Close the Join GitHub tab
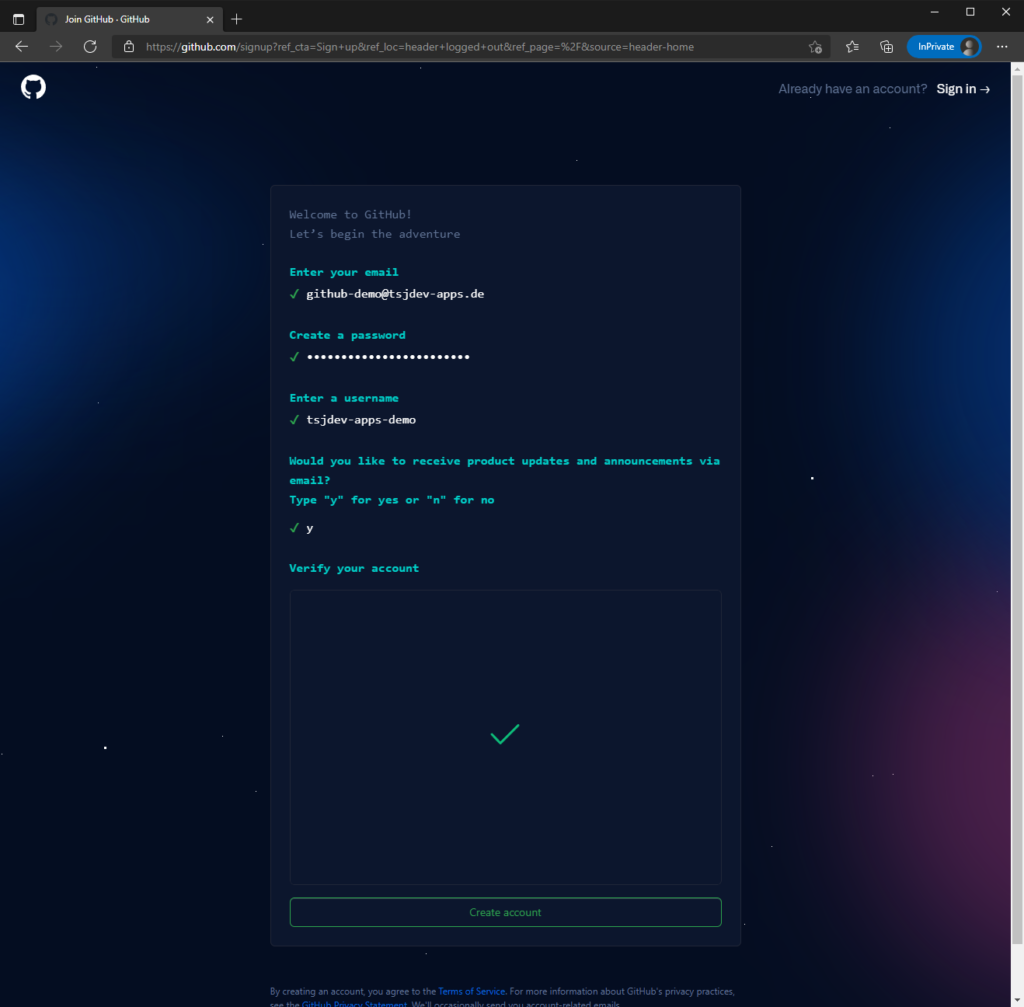The image size is (1024, 1007). (x=210, y=19)
